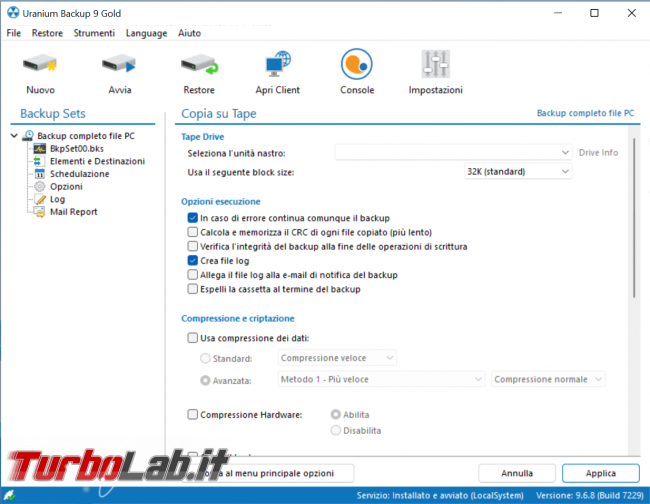Click the status bar plug icon

point(9,495)
